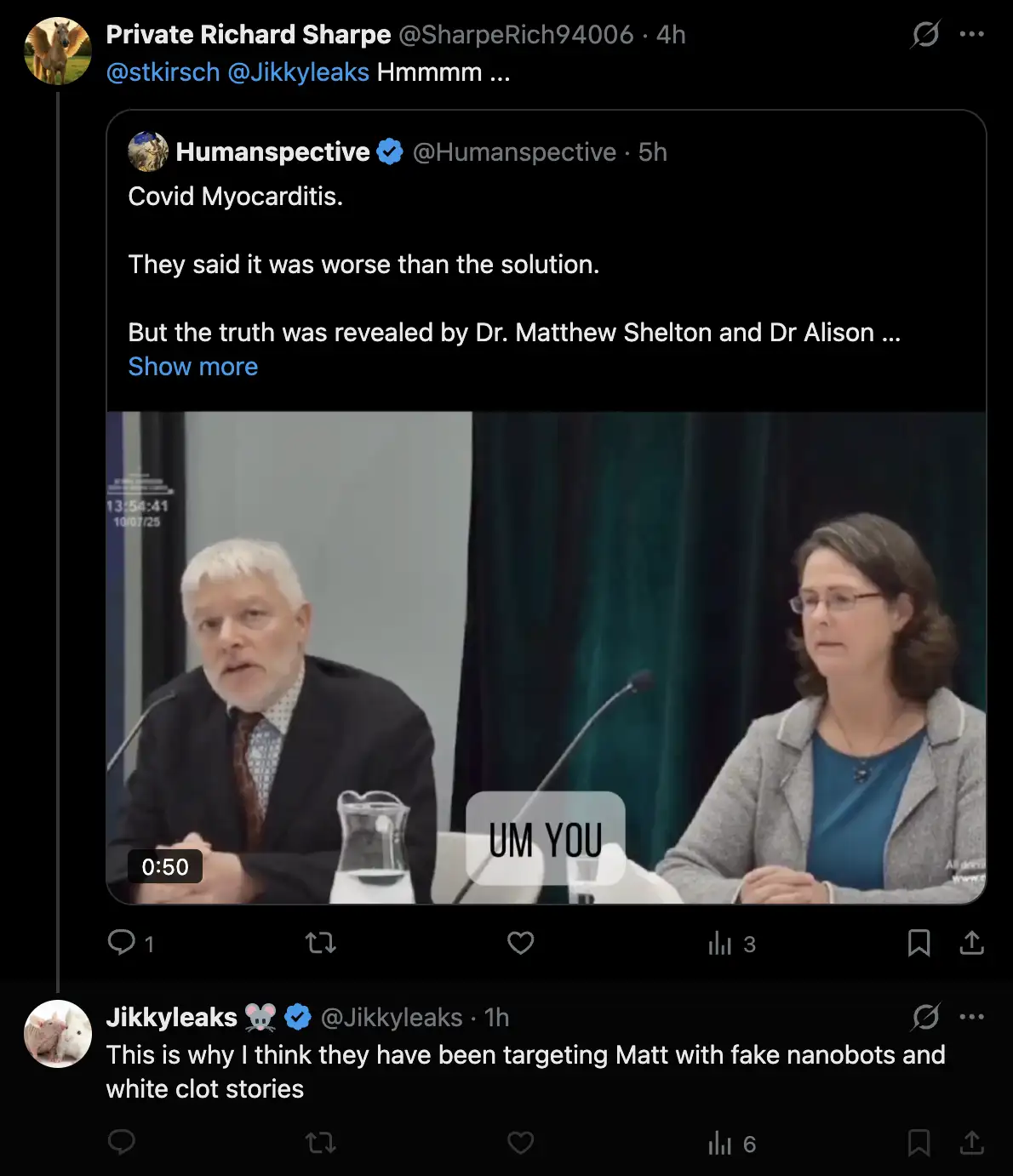Like the Jikkyleaks post
Screen dimensions: 1013x1176
point(520,1143)
